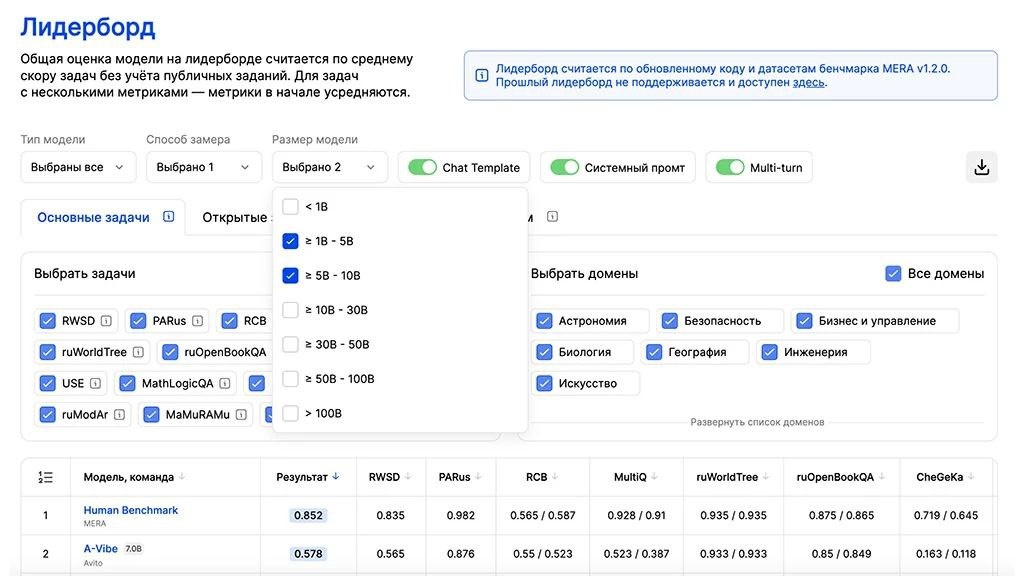Screen dimensions: 1024x576
Task: Sort by ruOpenBookQA column arrow
Action: [882, 477]
